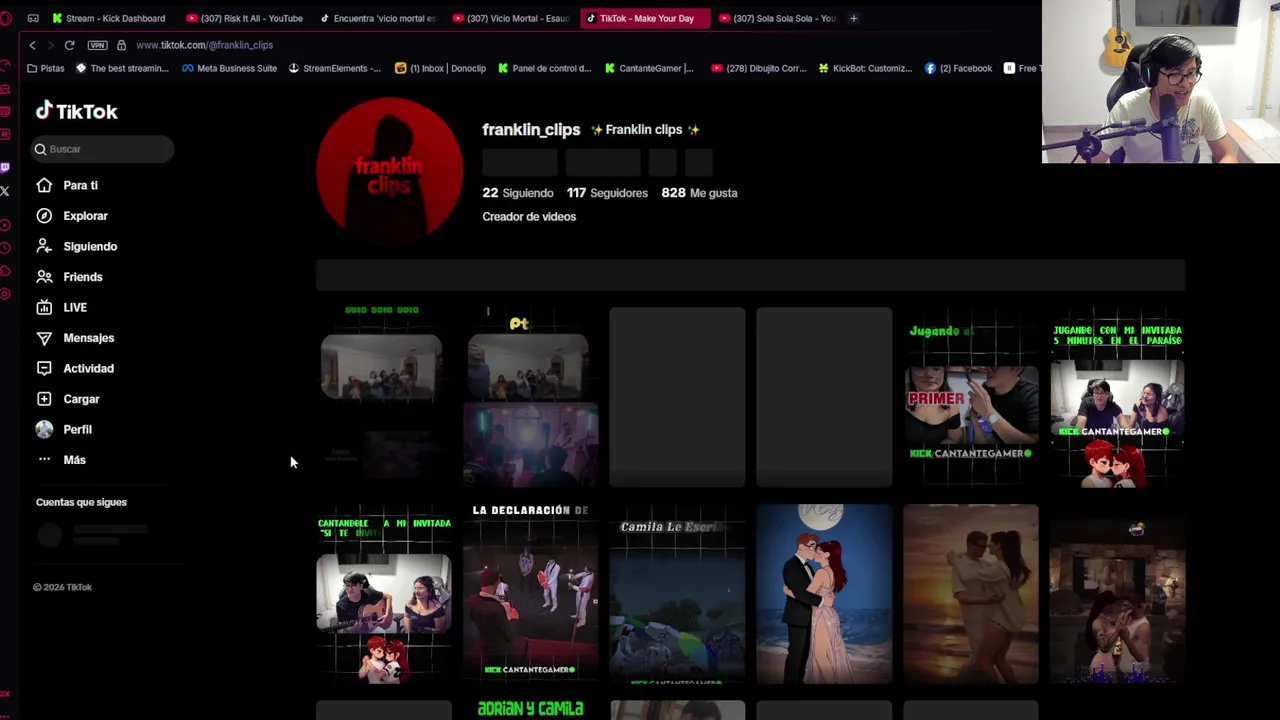Click the © 2026 TikTok footer text
This screenshot has width=1280, height=720.
click(62, 587)
